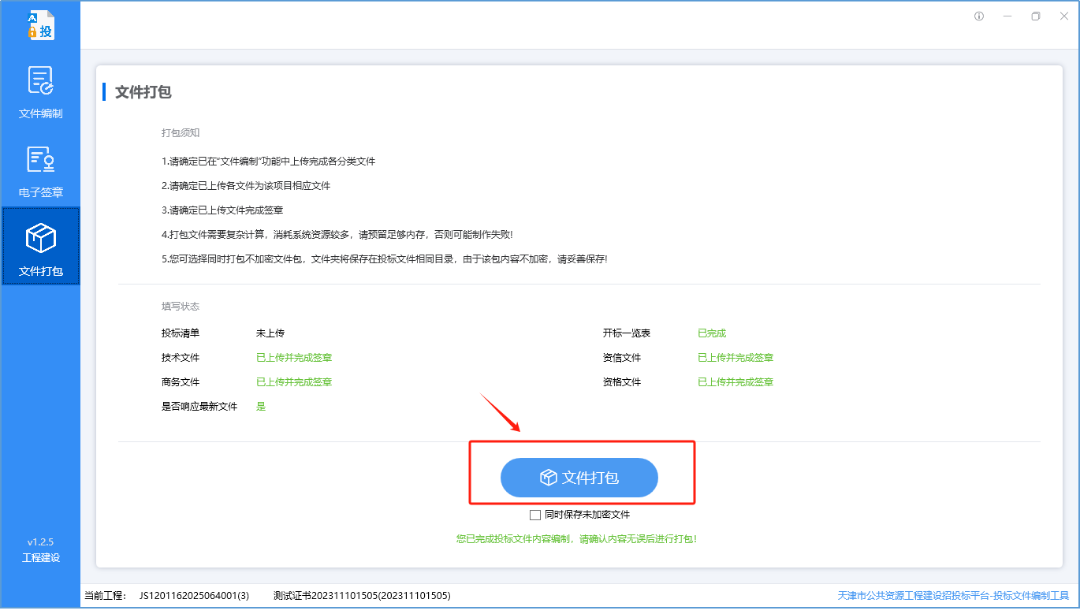Click notice line 3 about 完成签章
1080x610 pixels.
[222, 211]
